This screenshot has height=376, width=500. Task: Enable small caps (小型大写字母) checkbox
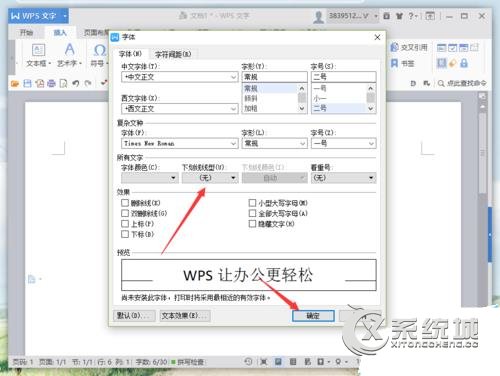click(252, 203)
